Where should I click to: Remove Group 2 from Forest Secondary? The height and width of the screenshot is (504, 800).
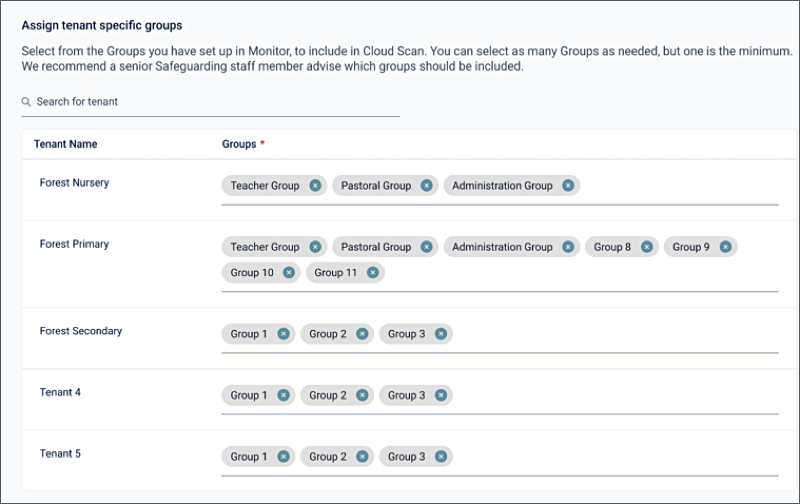[362, 334]
